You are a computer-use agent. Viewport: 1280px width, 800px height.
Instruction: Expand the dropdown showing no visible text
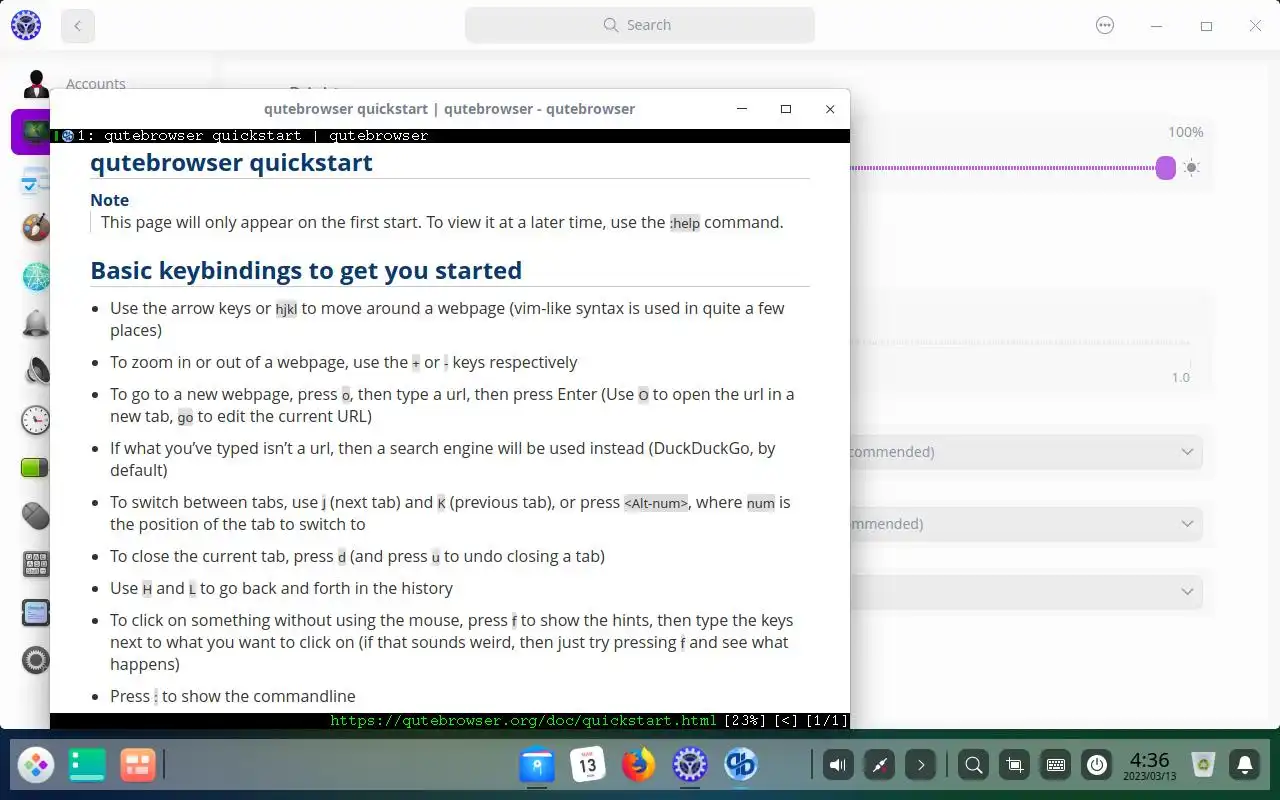(x=1026, y=592)
